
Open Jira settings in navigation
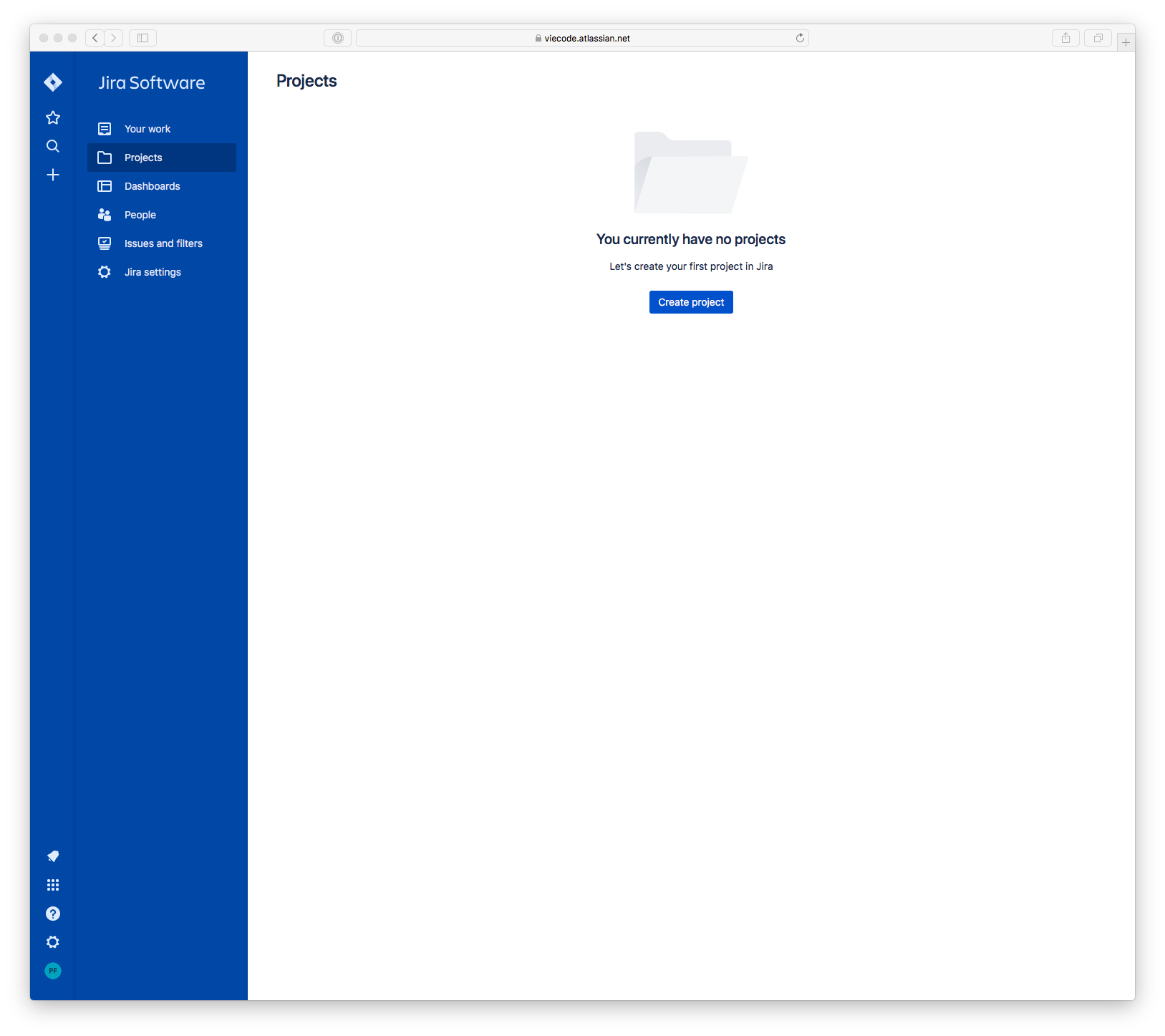pyautogui.click(x=153, y=272)
